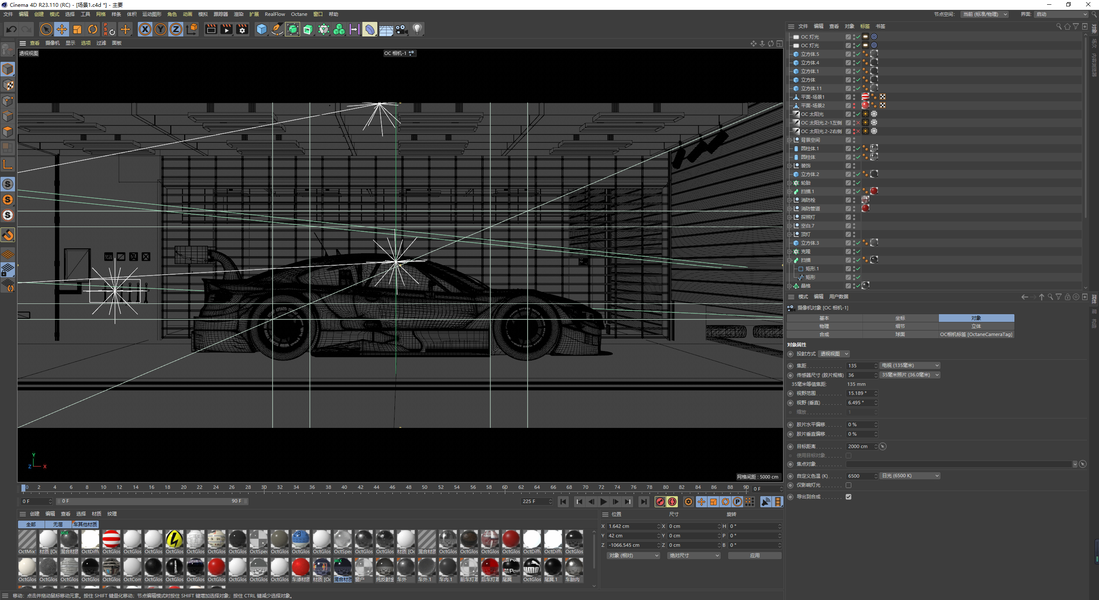Open the 投射方式 projection dropdown
The height and width of the screenshot is (600, 1099).
click(x=834, y=354)
